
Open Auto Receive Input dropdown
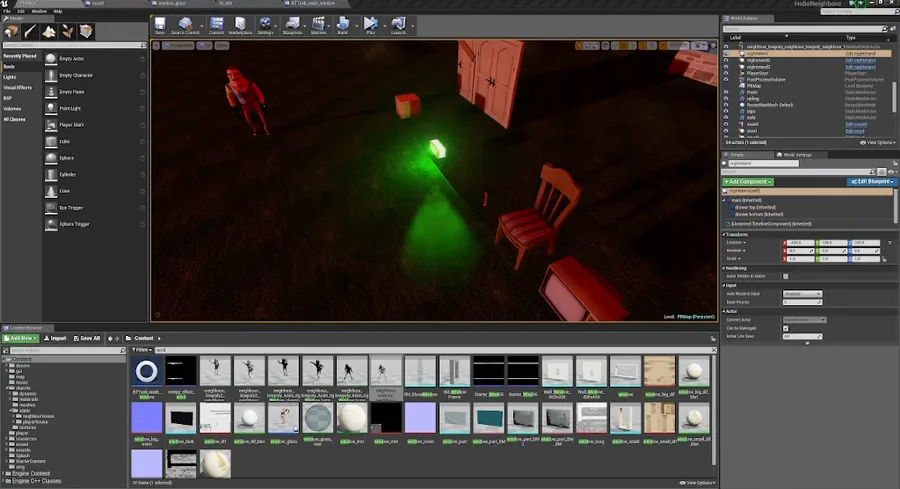click(802, 294)
